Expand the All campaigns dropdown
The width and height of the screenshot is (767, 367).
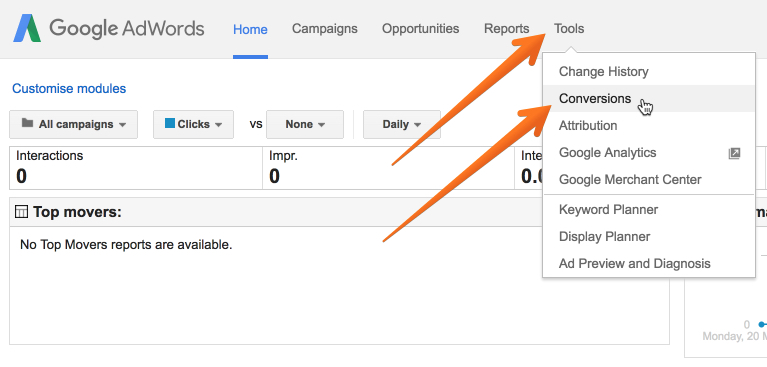pos(73,124)
